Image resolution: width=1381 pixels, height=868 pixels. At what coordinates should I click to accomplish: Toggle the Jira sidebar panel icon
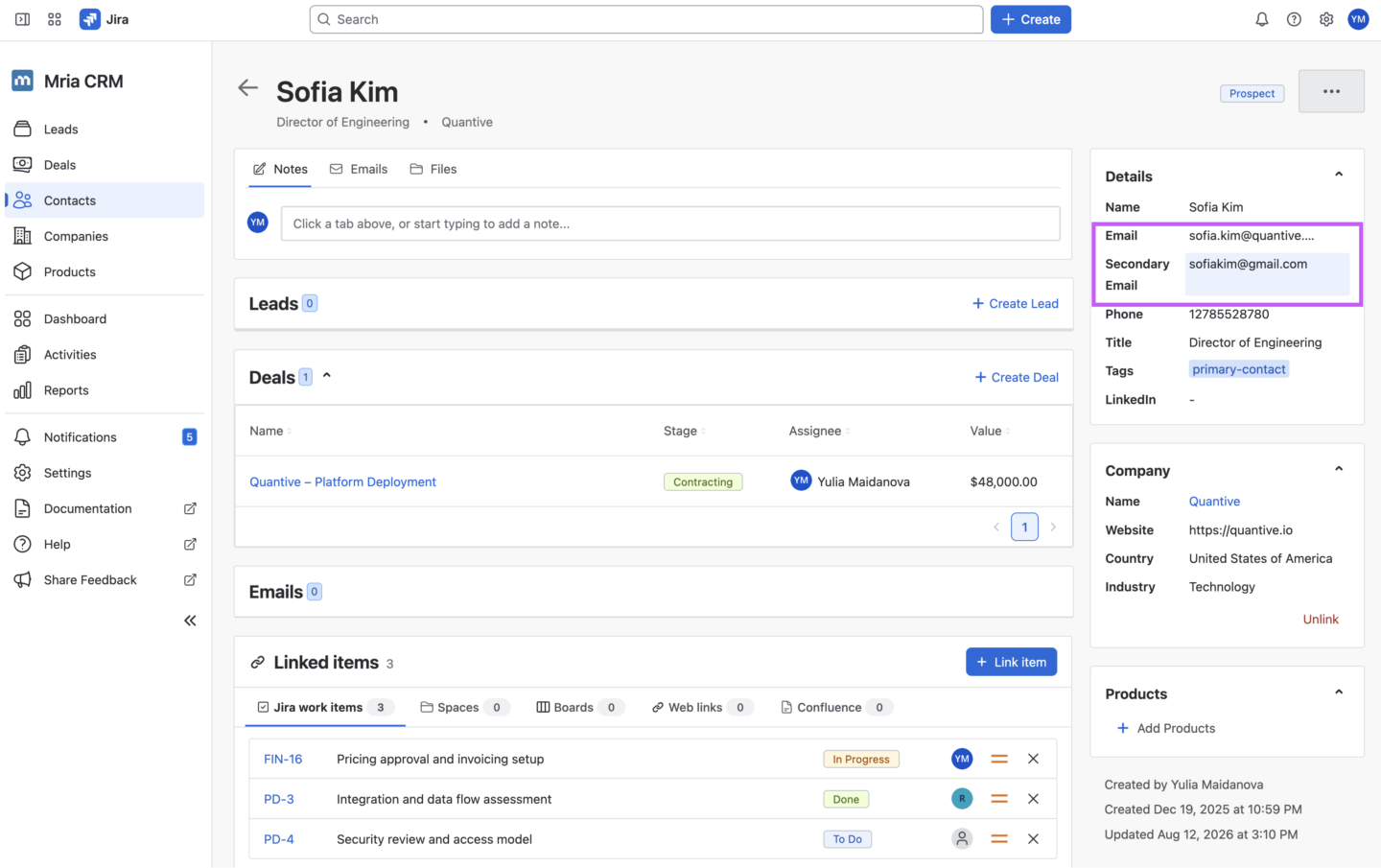[x=22, y=19]
